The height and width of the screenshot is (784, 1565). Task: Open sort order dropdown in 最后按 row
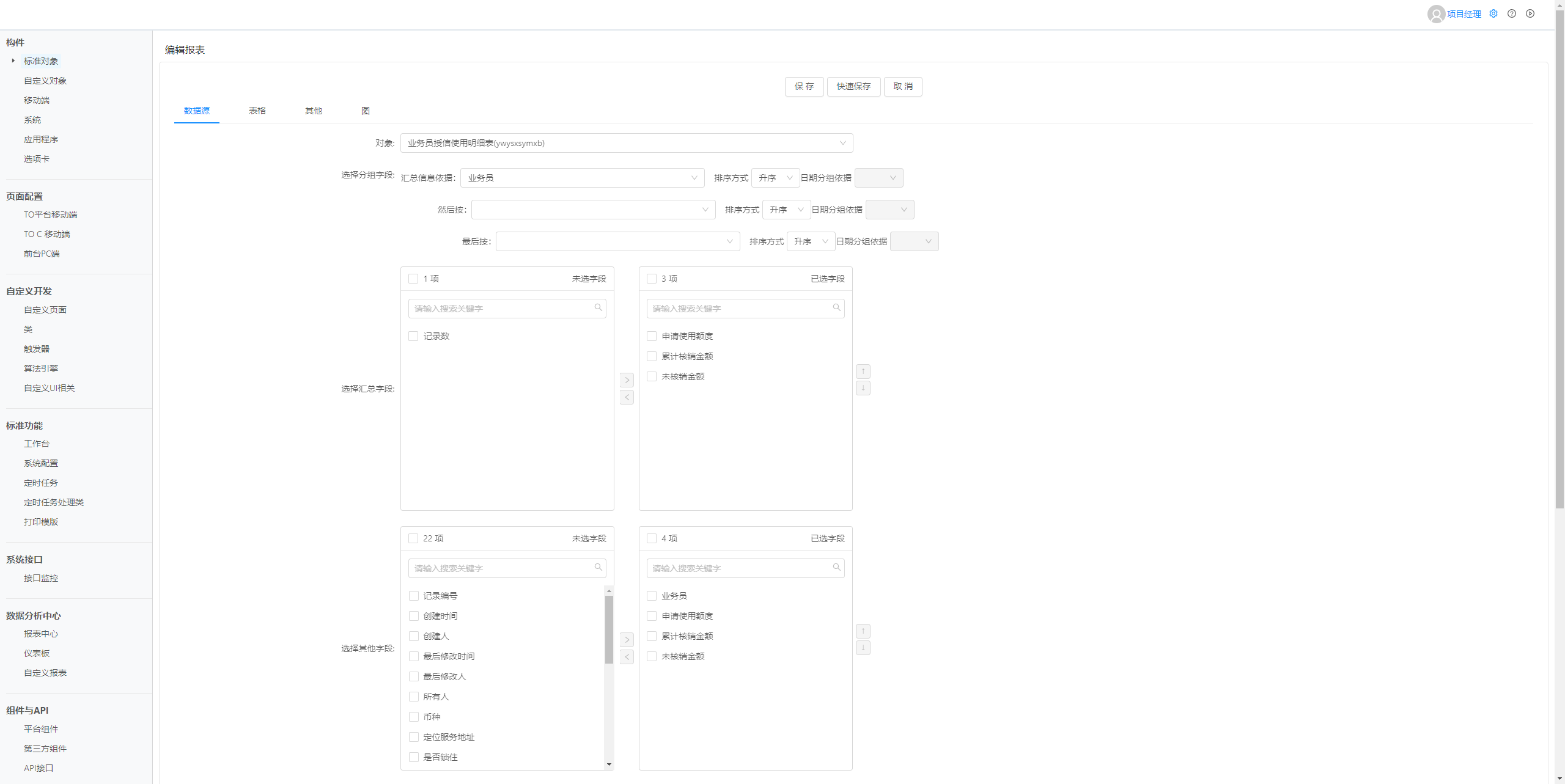[x=811, y=241]
